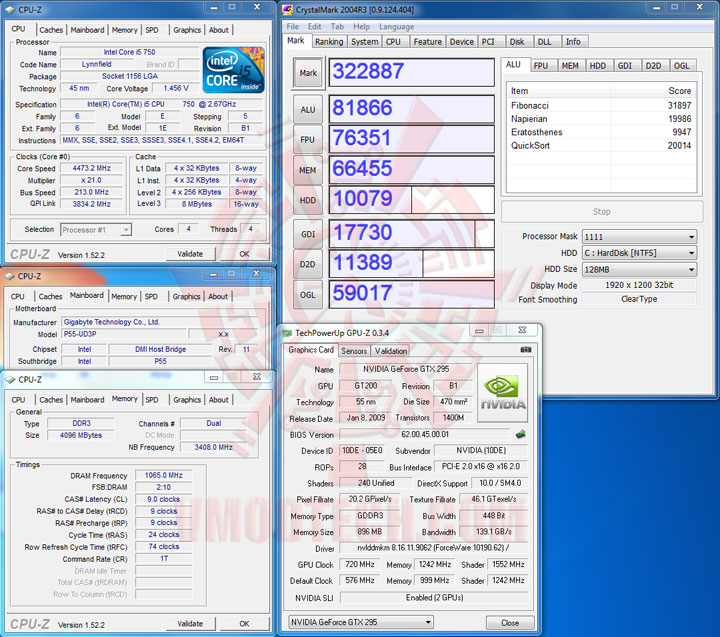
Task: Click the Close button in GPU-Z
Action: [x=510, y=623]
